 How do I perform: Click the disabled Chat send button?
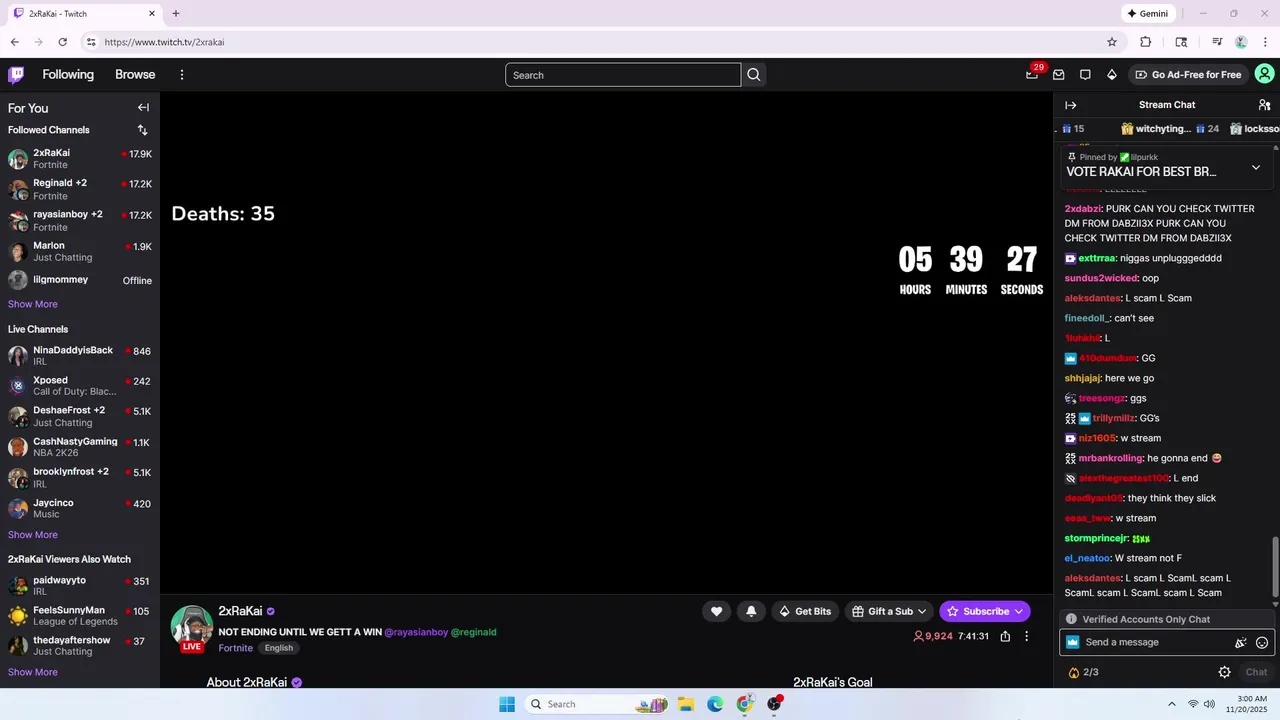tap(1256, 672)
